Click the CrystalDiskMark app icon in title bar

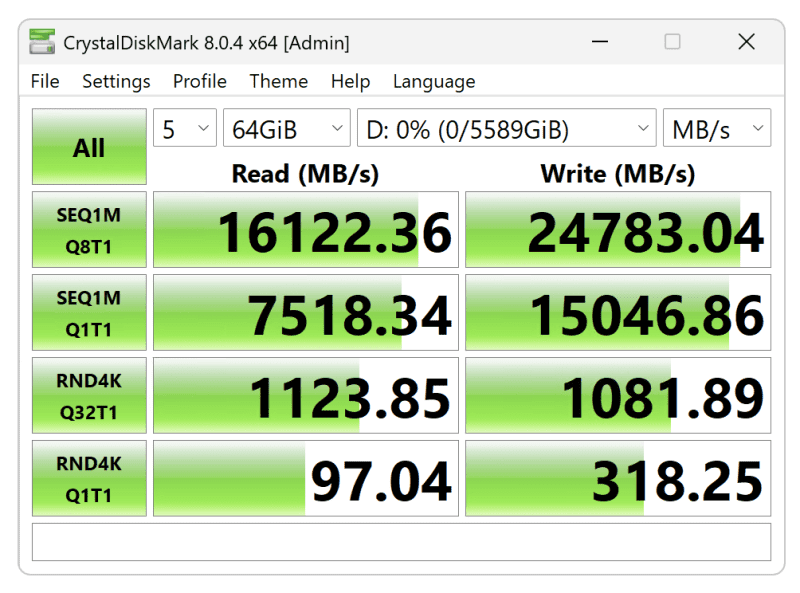pos(42,42)
